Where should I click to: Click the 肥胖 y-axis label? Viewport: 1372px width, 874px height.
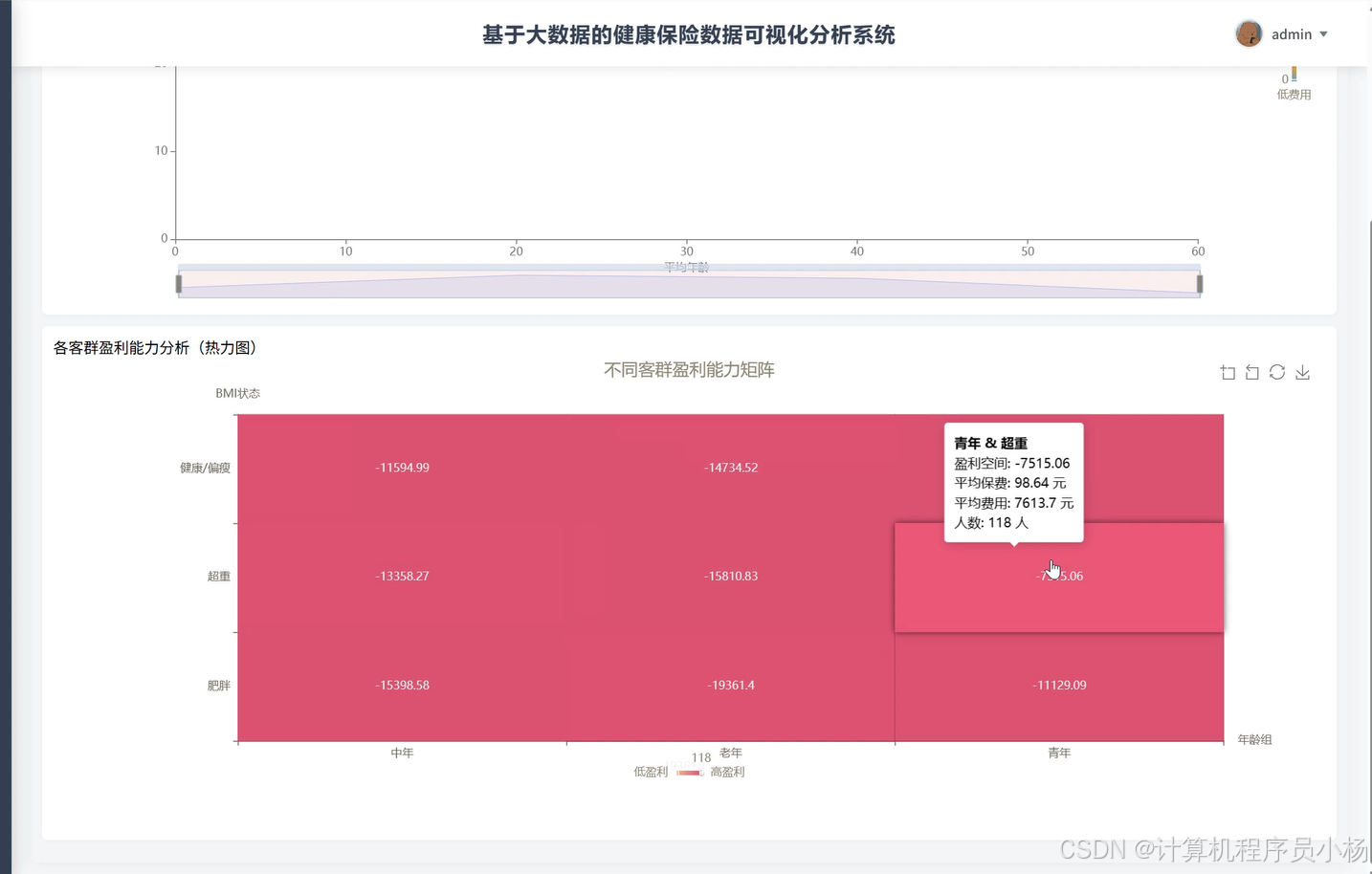219,686
